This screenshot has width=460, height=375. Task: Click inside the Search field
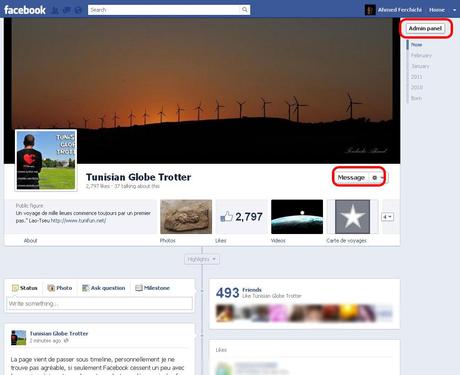pyautogui.click(x=165, y=10)
